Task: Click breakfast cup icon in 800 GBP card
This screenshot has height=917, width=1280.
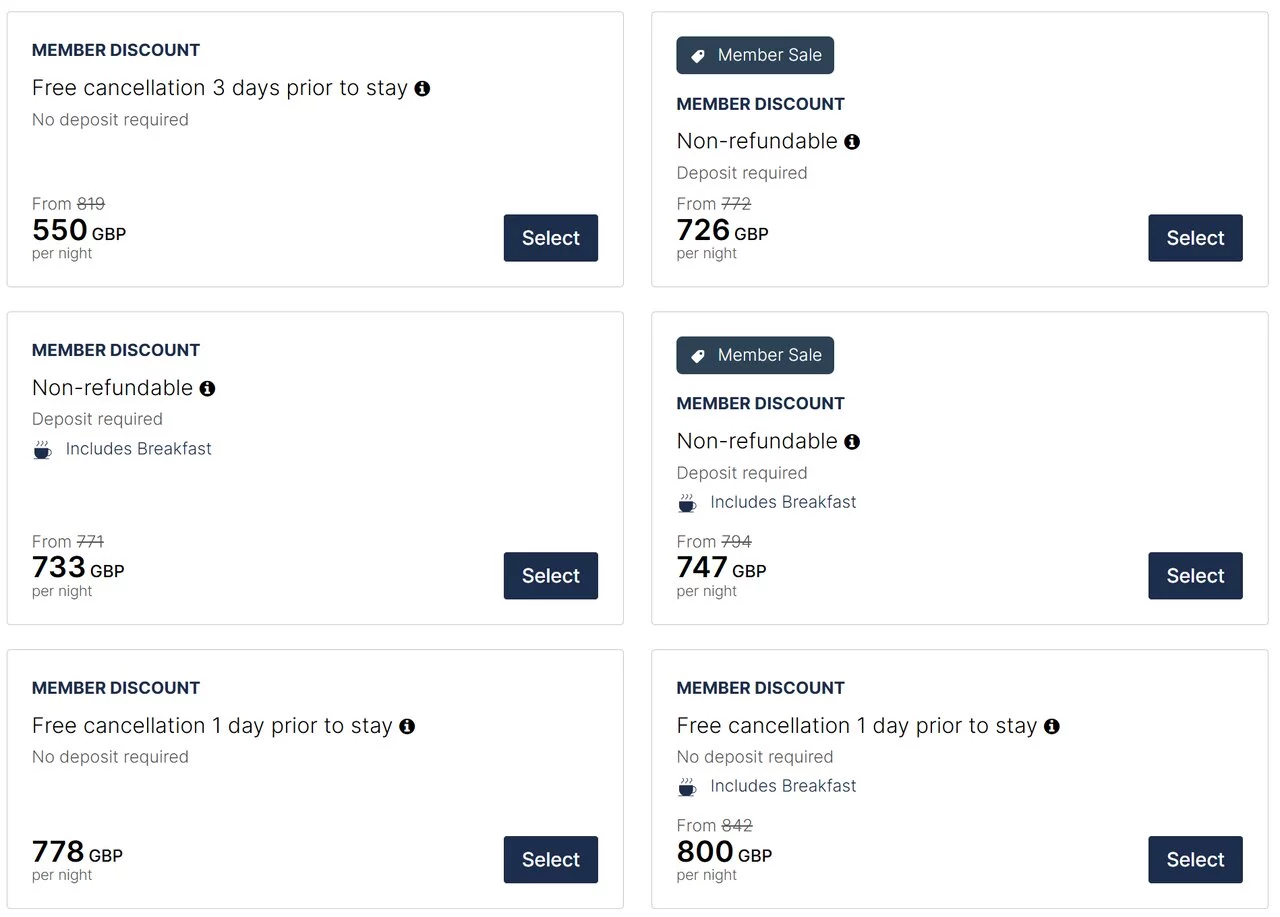Action: tap(687, 787)
